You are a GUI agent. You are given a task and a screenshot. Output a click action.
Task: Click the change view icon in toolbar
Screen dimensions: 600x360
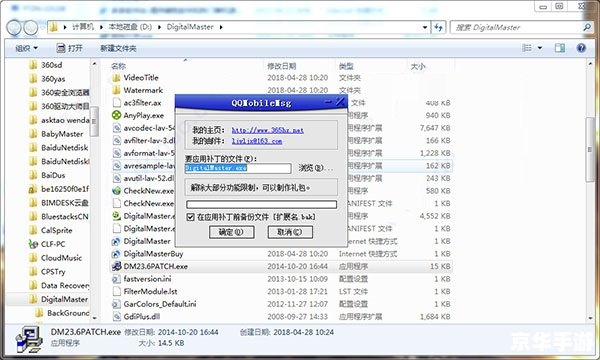527,48
